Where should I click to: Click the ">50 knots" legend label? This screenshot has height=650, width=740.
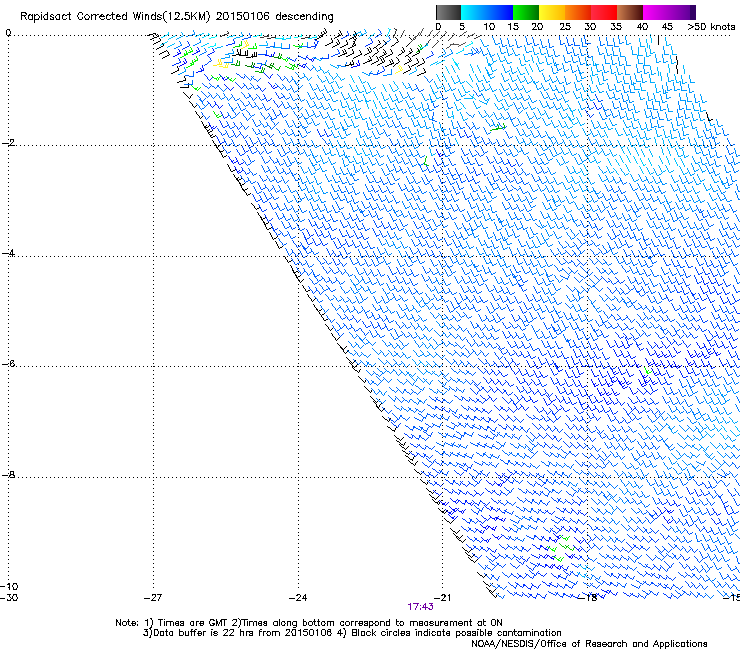(711, 27)
